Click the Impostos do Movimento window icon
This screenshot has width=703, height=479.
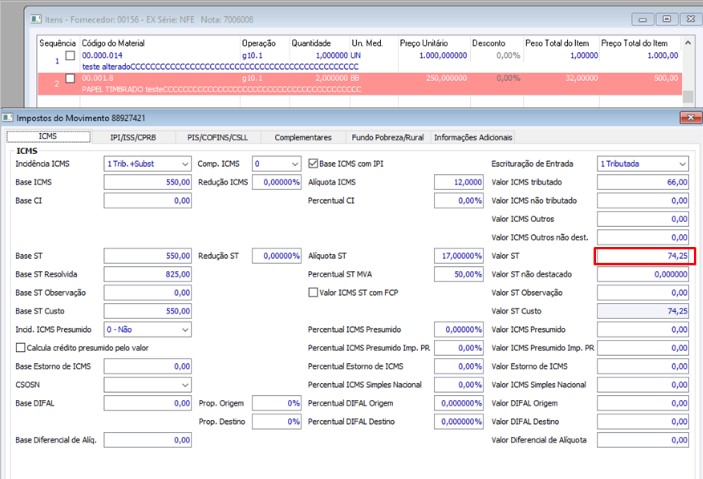pyautogui.click(x=8, y=118)
